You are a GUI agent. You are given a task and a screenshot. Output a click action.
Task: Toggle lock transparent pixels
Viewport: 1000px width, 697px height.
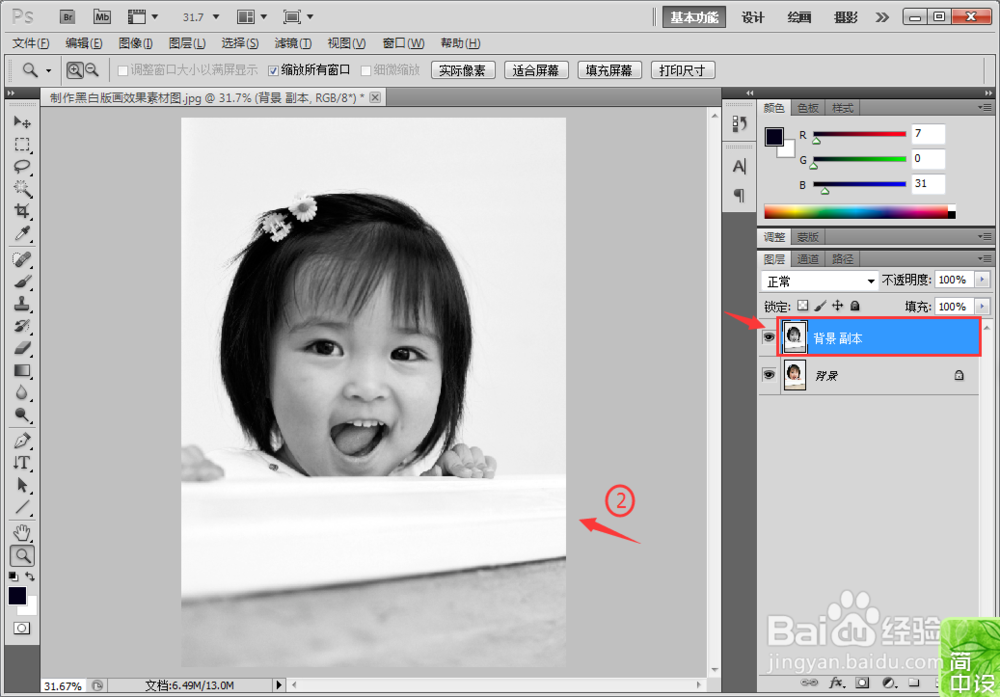[803, 306]
